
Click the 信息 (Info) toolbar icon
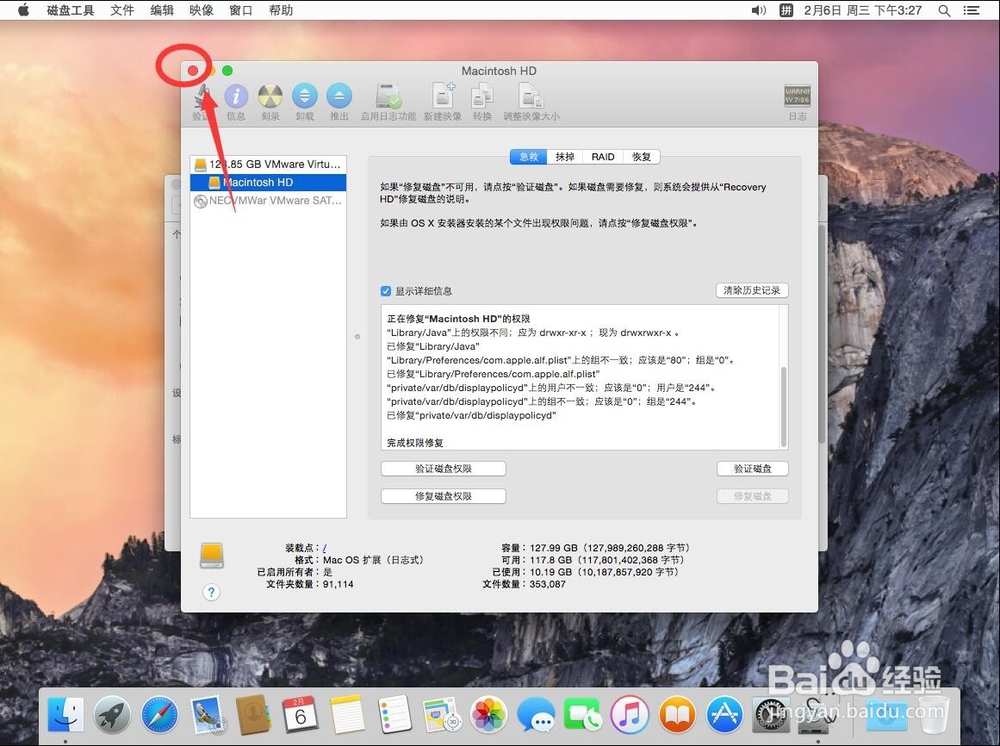[236, 98]
